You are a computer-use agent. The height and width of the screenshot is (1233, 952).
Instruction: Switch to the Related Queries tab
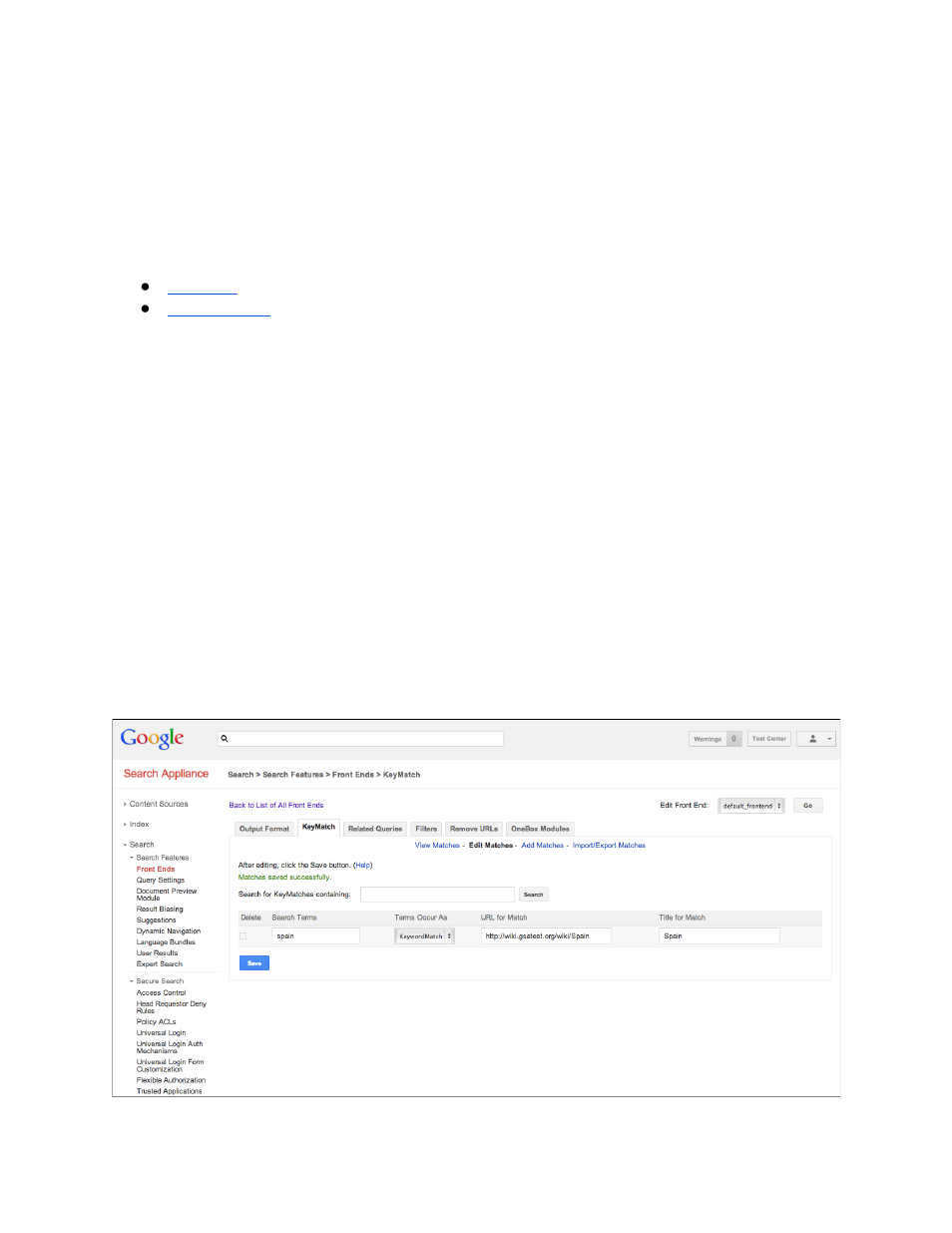tap(375, 829)
